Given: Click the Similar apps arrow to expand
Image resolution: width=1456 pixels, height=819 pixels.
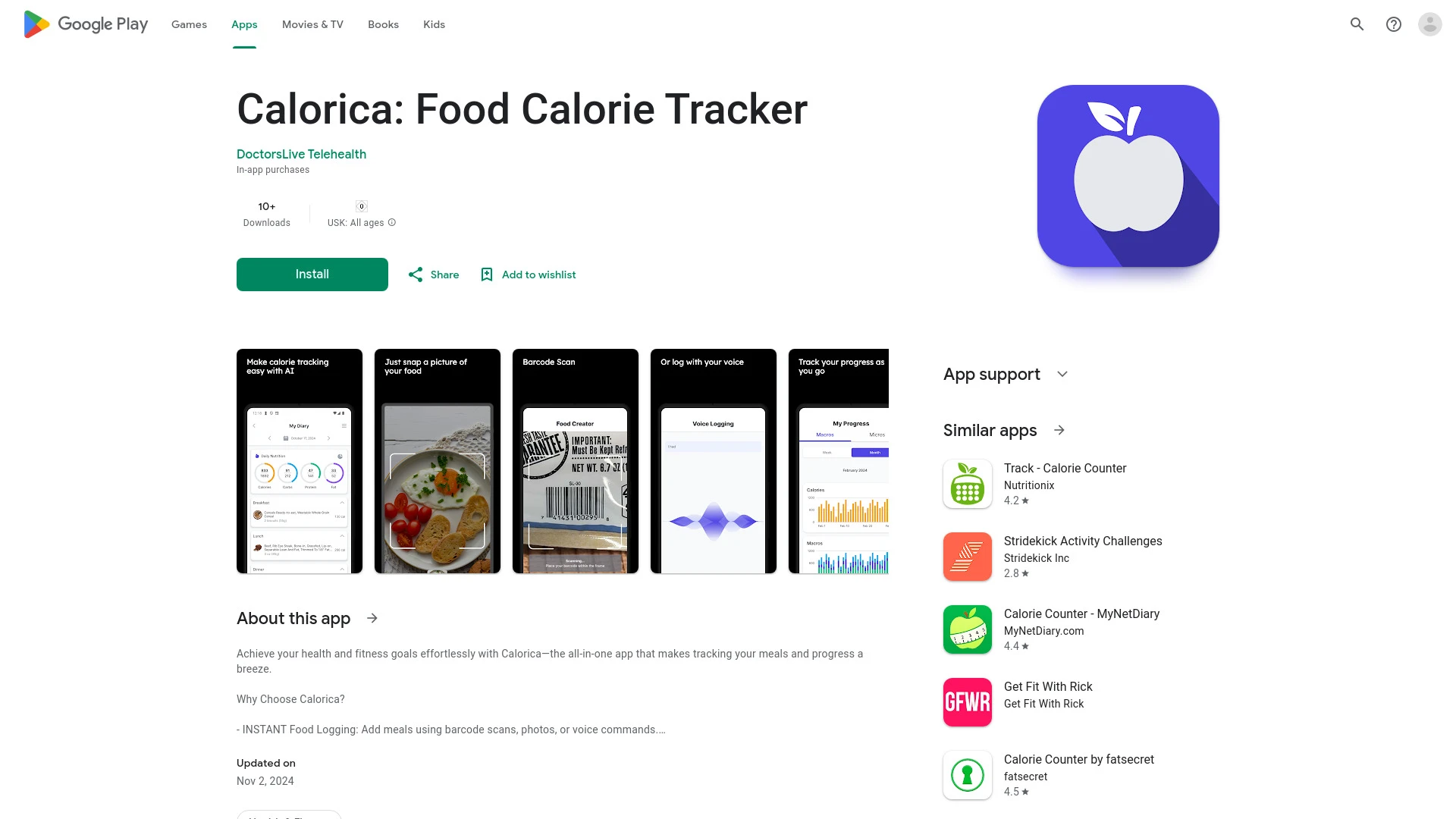Looking at the screenshot, I should coord(1059,430).
